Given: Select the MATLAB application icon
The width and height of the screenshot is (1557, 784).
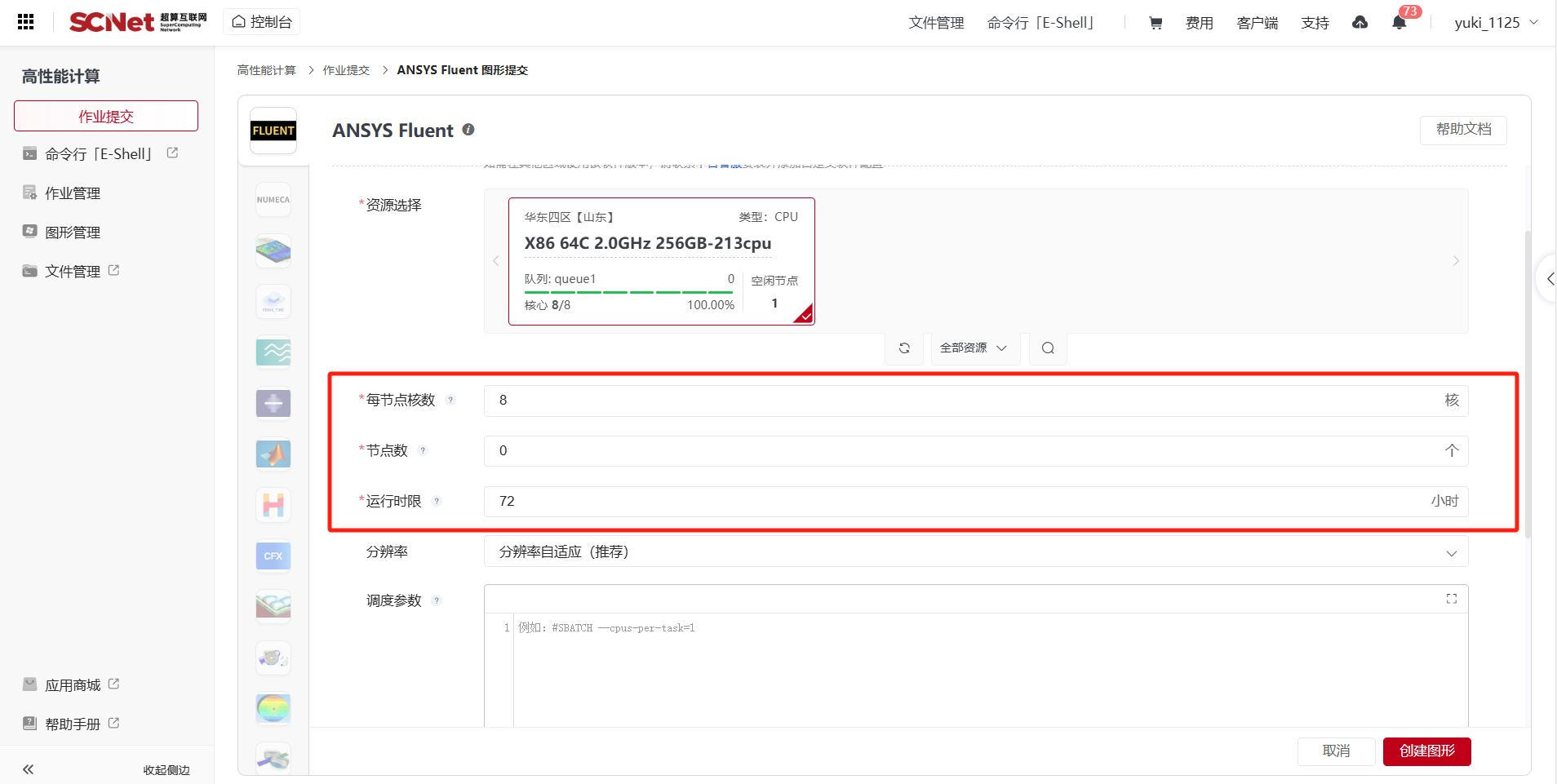Looking at the screenshot, I should coord(273,454).
